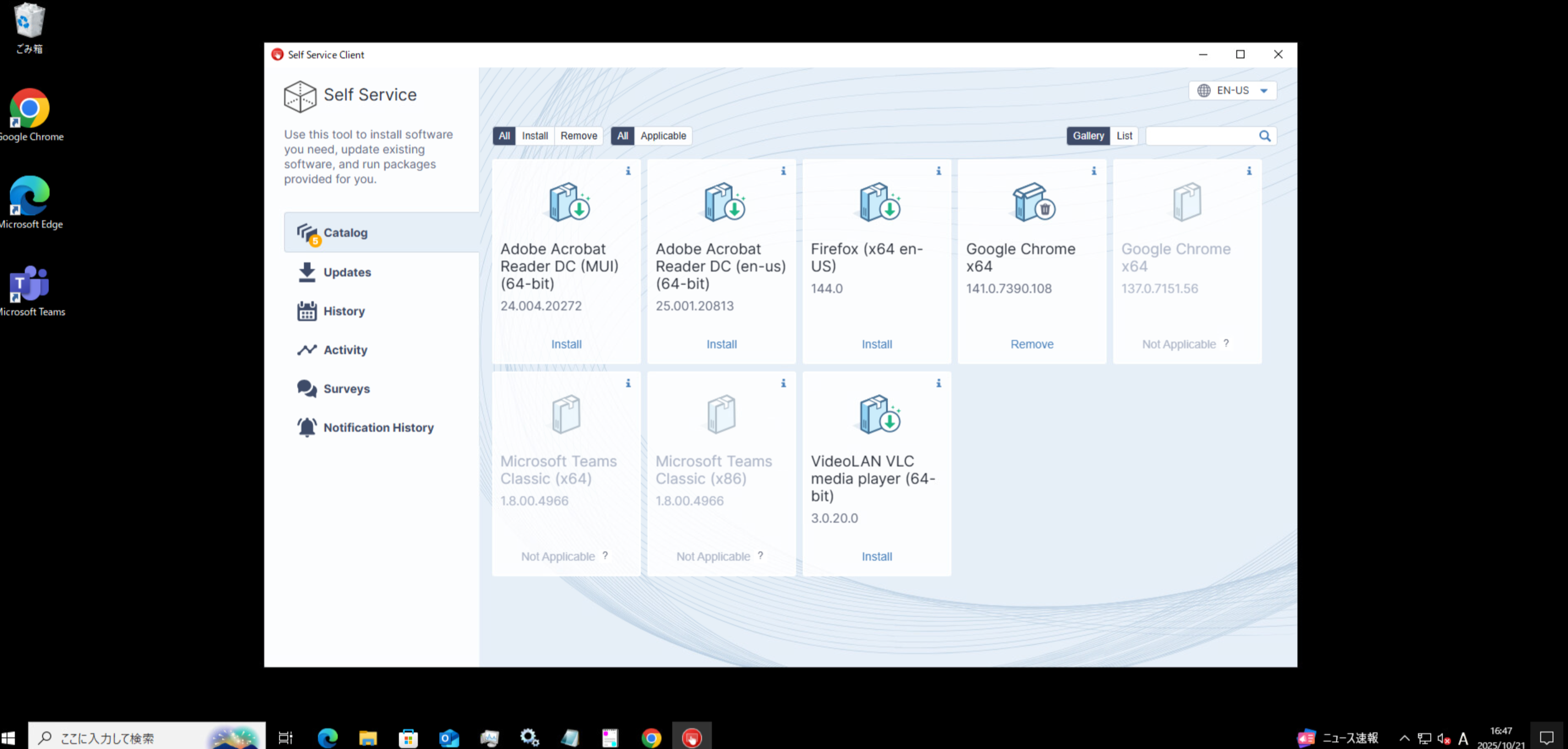This screenshot has height=749, width=1568.
Task: Open info icon on Firefox card
Action: 938,171
